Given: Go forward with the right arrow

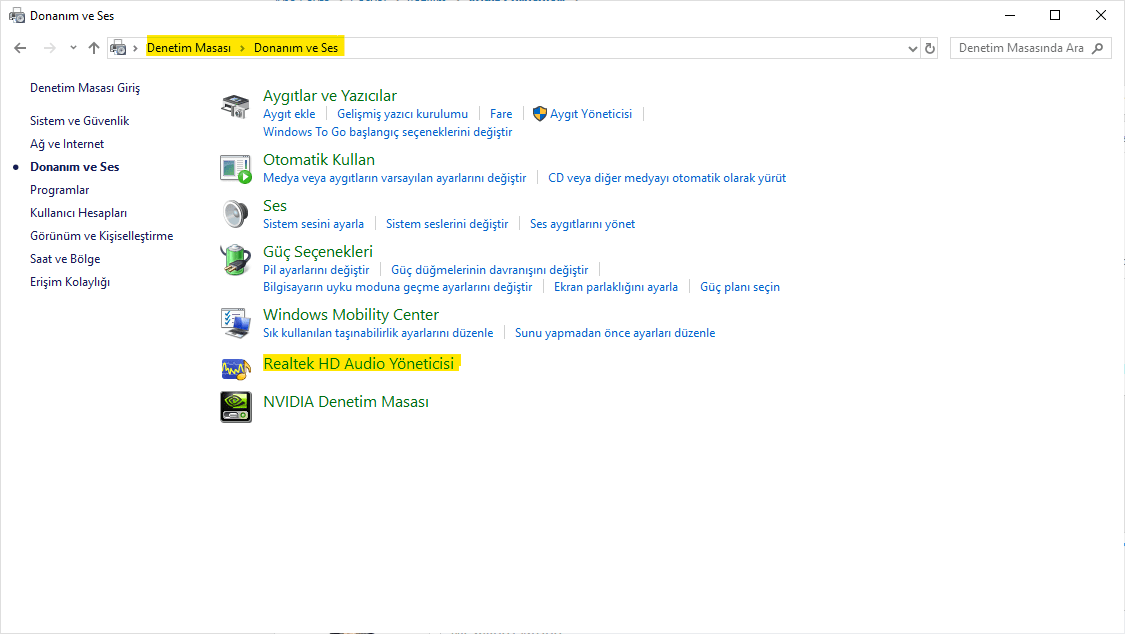Looking at the screenshot, I should (x=50, y=48).
